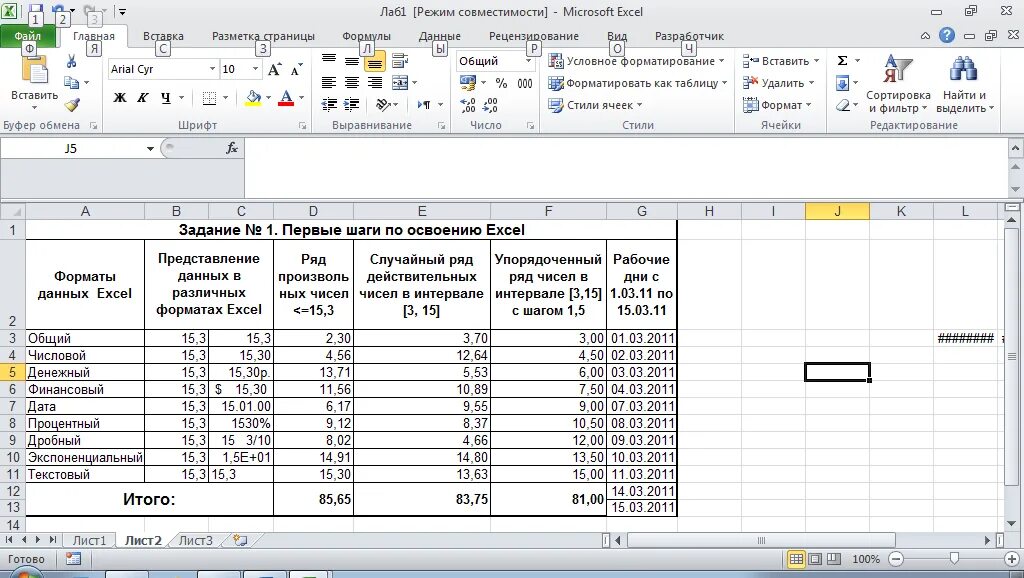
Task: Click Удалить cells button
Action: tap(778, 83)
